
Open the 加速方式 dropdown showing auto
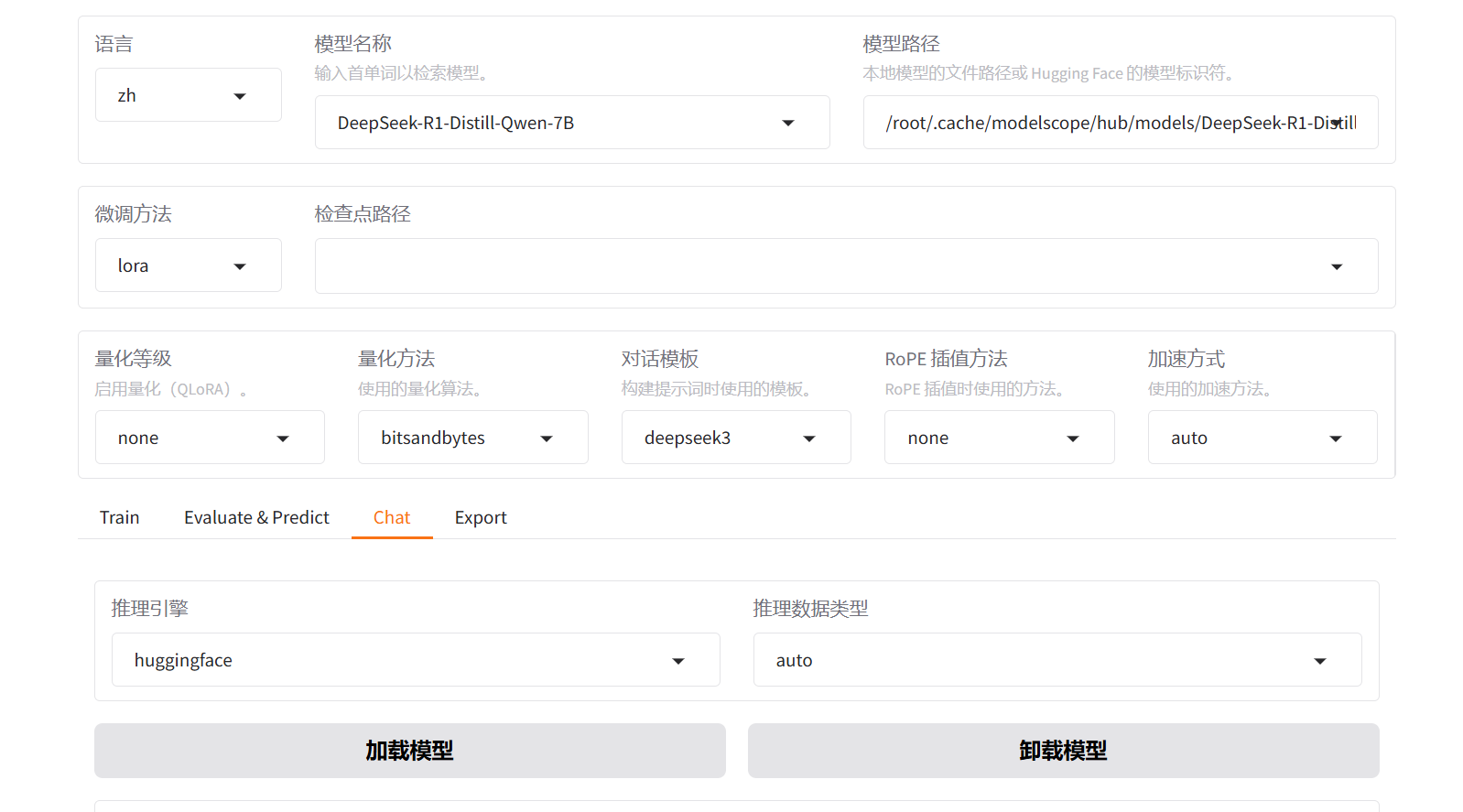1262,438
